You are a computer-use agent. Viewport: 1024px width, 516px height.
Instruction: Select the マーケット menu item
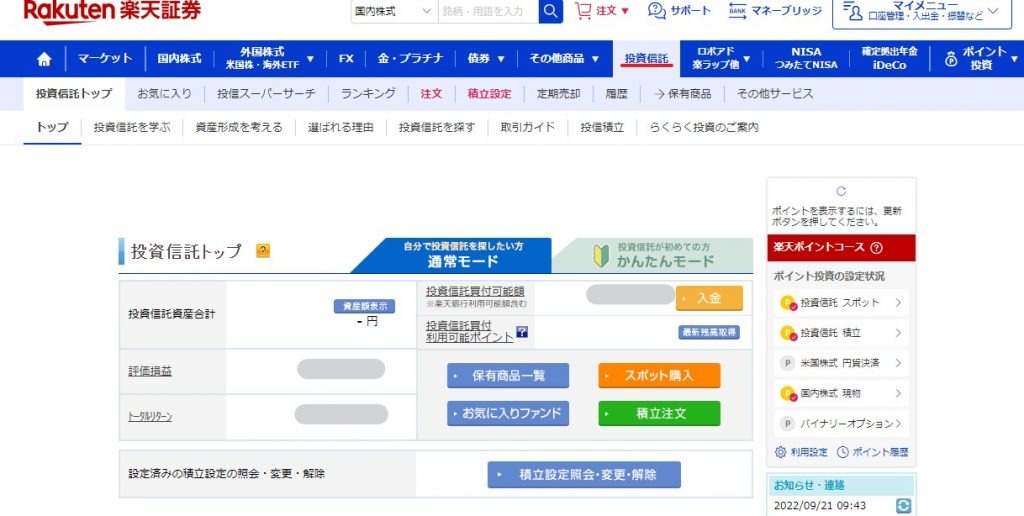[x=104, y=59]
